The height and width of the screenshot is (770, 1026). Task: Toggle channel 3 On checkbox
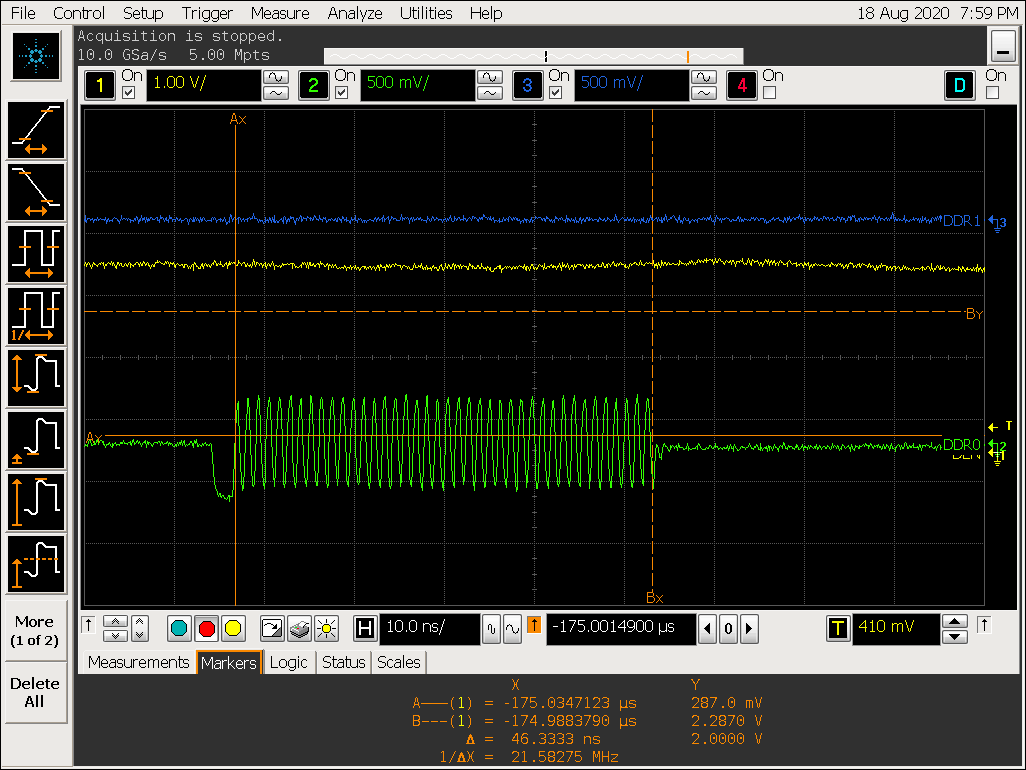[555, 93]
